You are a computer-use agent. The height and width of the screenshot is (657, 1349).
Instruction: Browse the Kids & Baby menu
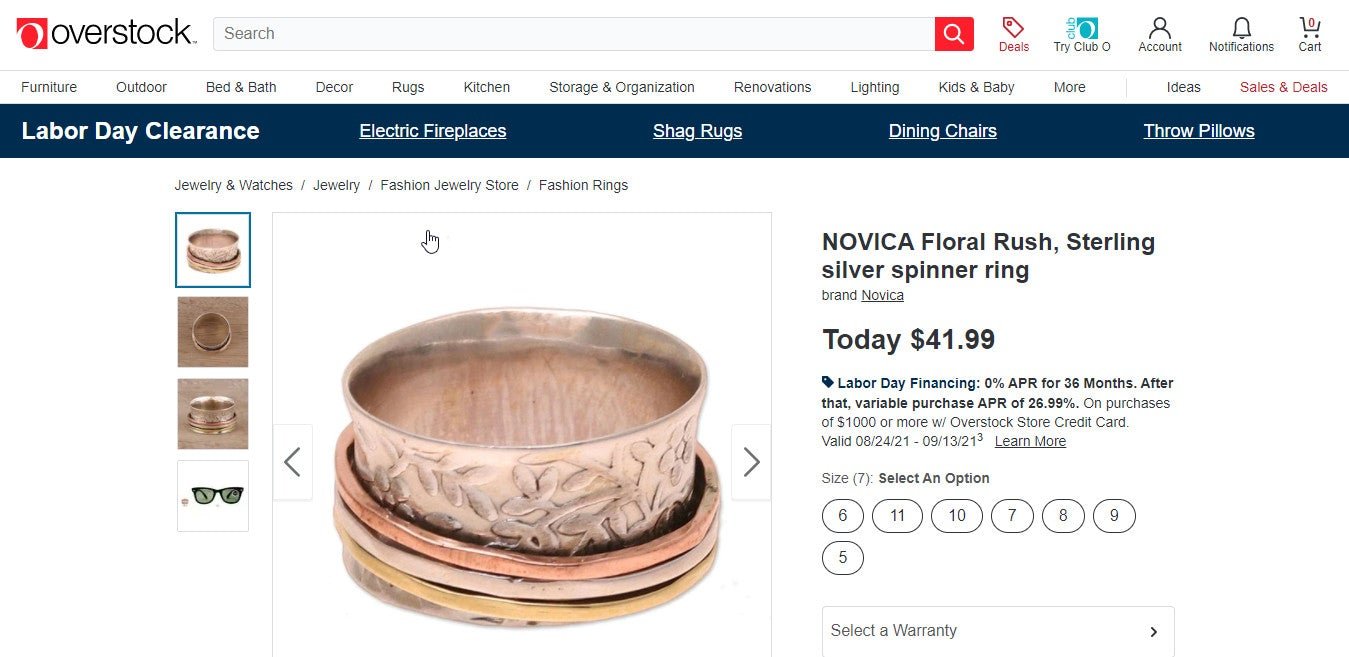tap(976, 87)
